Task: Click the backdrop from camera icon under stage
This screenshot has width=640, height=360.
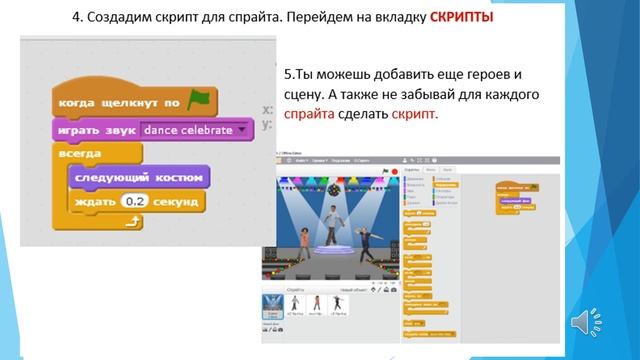Action: click(281, 329)
